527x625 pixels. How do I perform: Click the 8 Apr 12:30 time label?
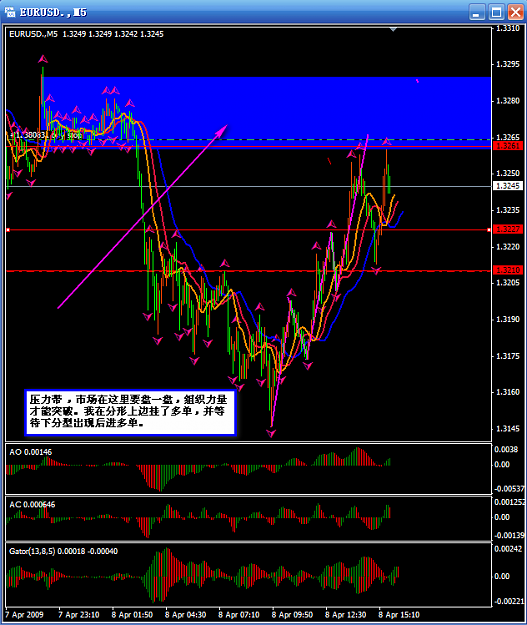(x=346, y=615)
